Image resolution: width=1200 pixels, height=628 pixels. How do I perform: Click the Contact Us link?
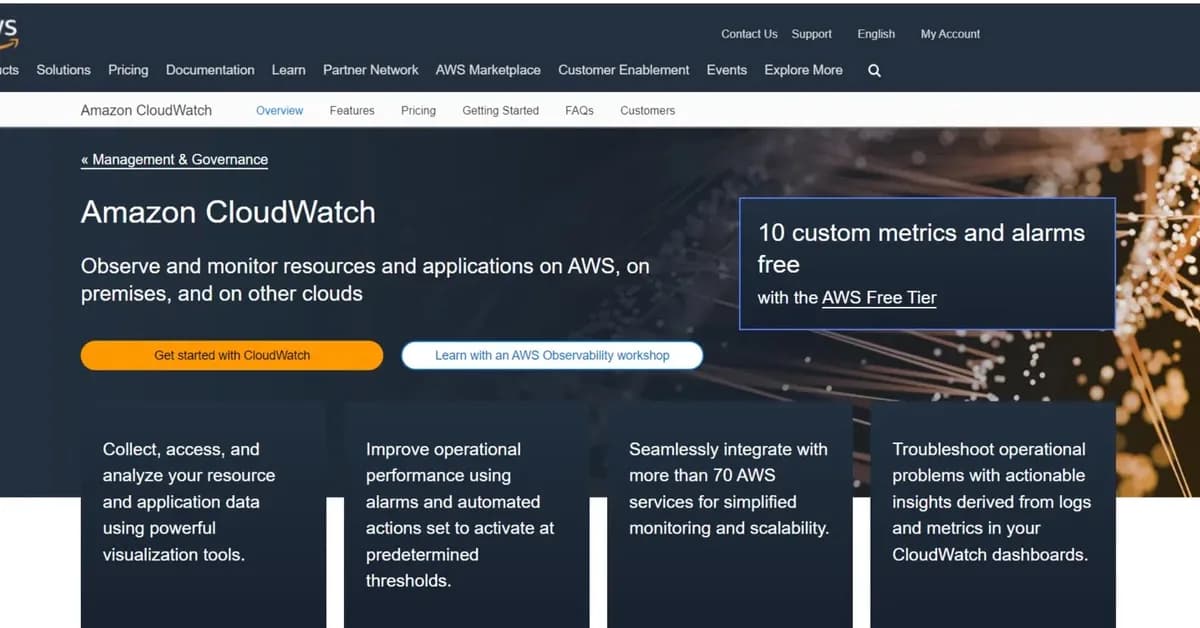click(x=748, y=34)
